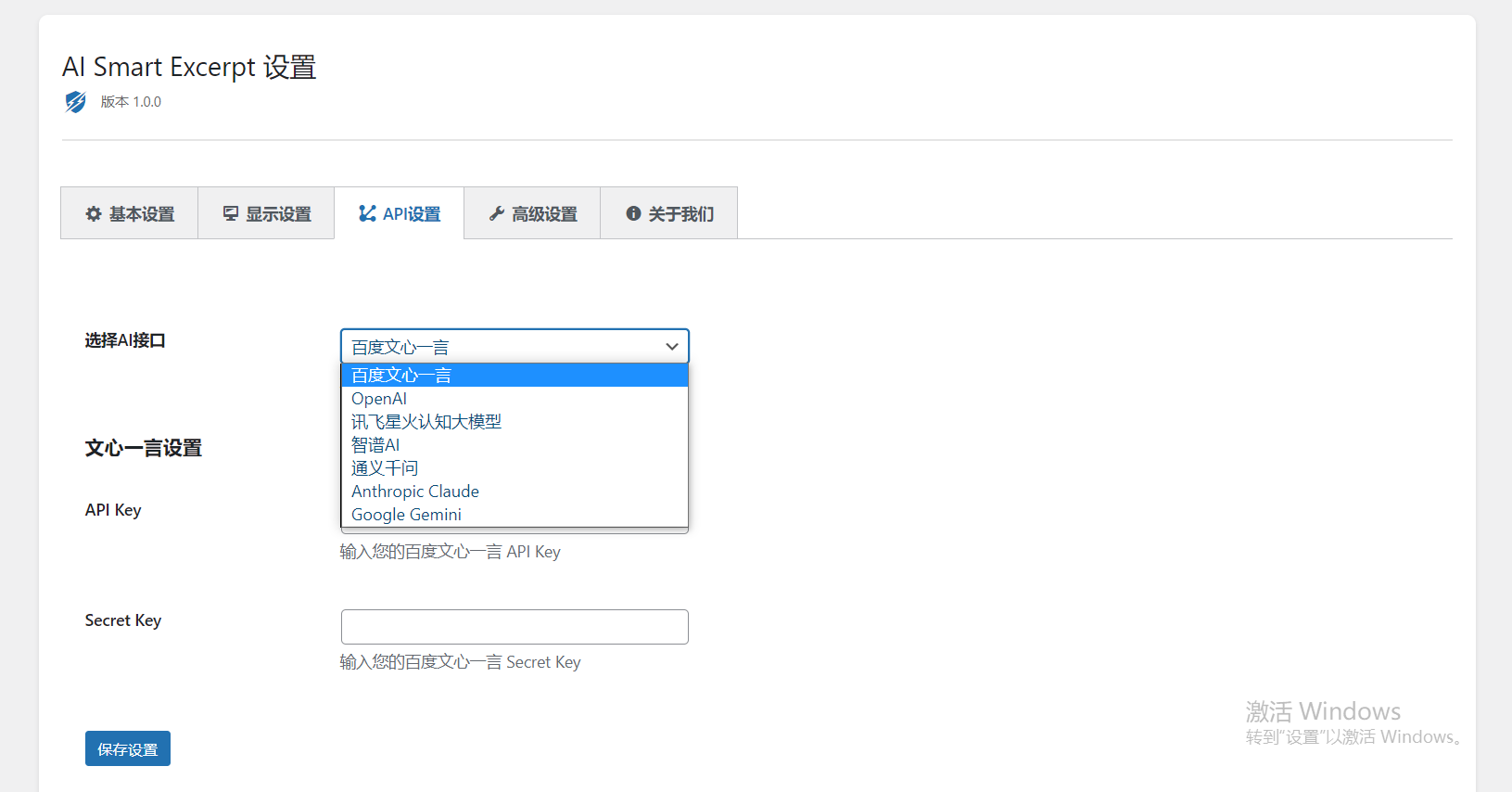Click the info icon on 关于我们 tab
1512x792 pixels.
click(x=633, y=213)
